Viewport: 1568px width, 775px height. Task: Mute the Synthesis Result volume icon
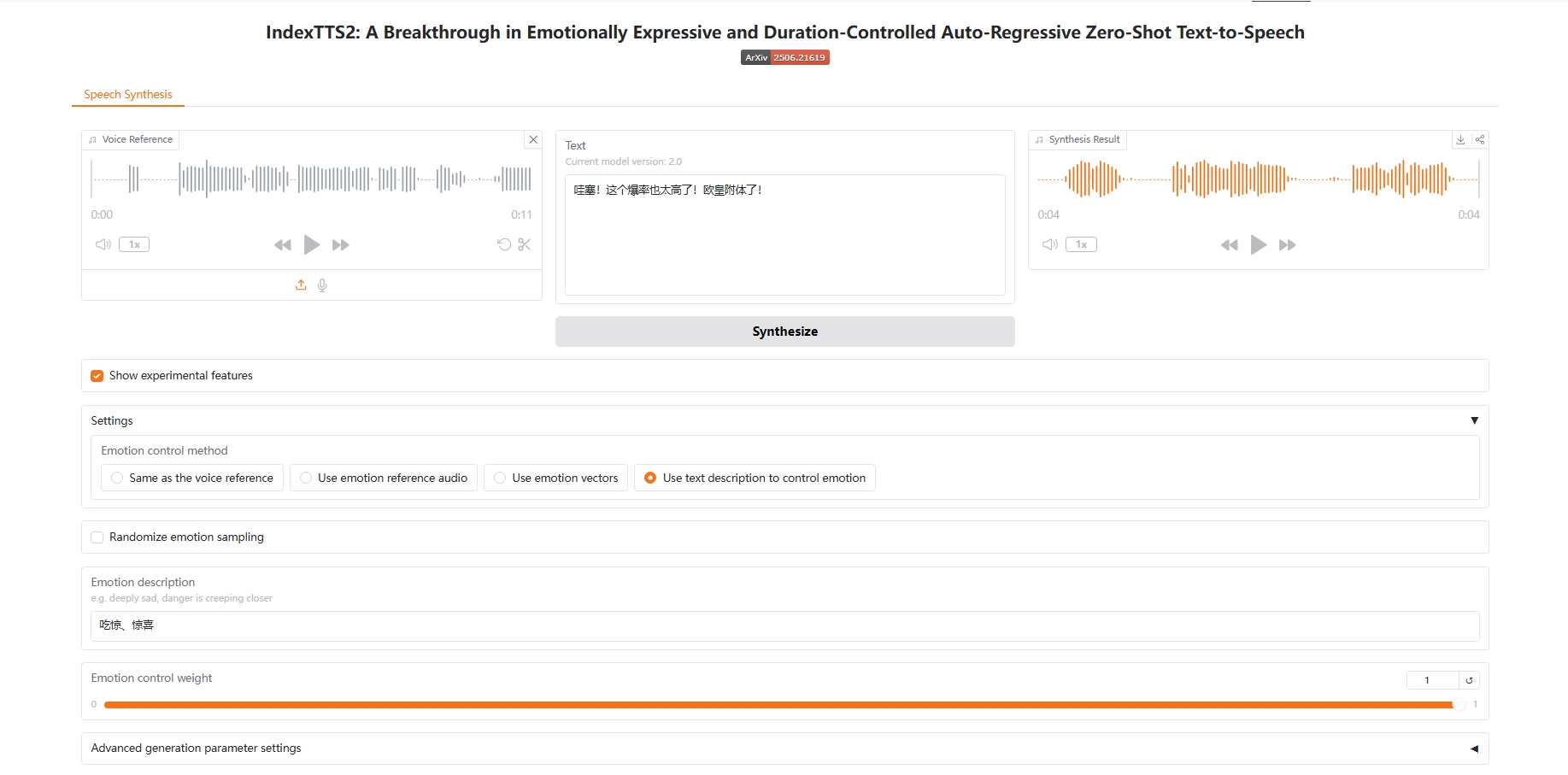pyautogui.click(x=1050, y=244)
